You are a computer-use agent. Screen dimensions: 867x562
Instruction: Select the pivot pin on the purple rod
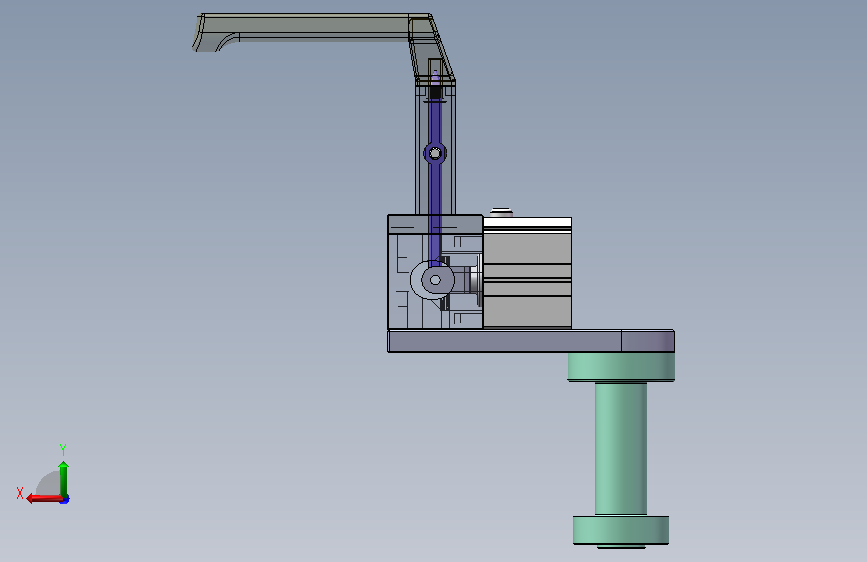click(x=435, y=153)
